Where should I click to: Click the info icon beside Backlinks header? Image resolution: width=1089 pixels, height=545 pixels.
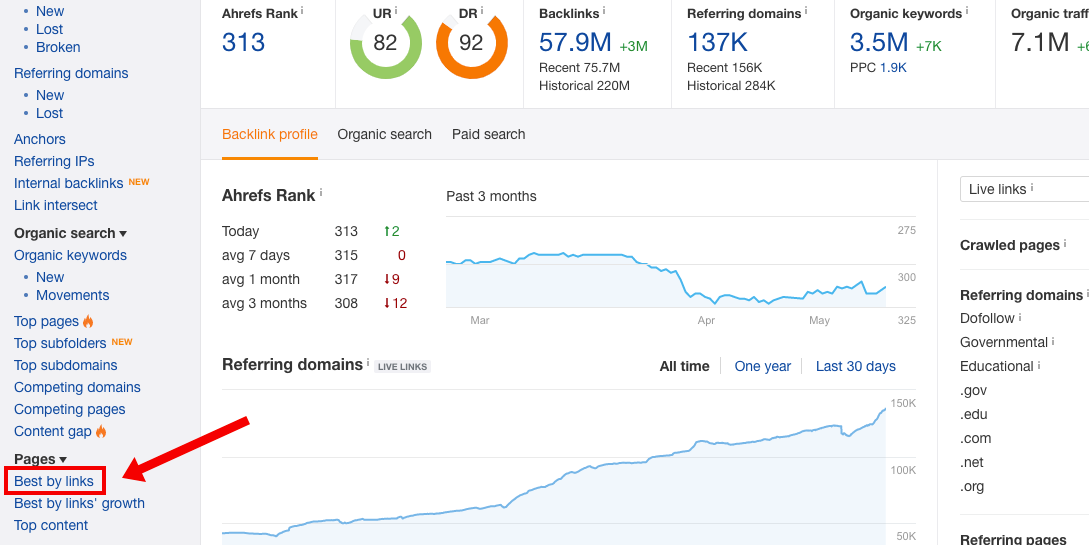[604, 11]
